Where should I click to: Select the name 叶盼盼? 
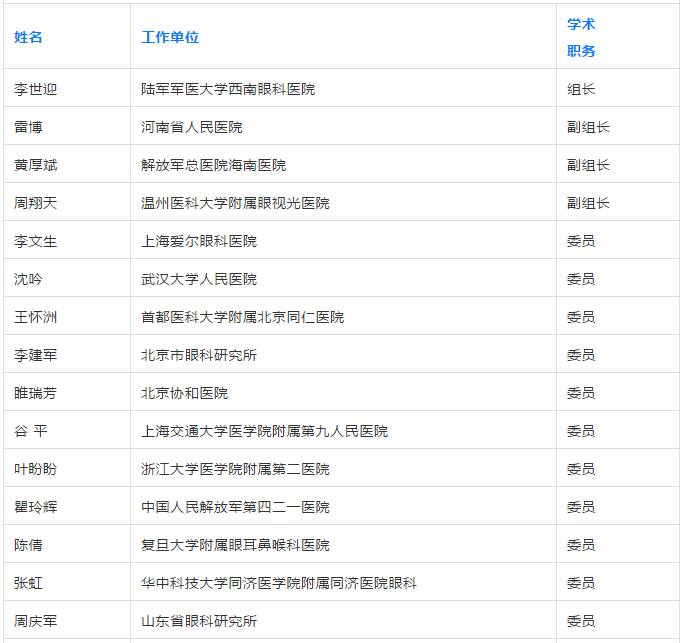35,469
